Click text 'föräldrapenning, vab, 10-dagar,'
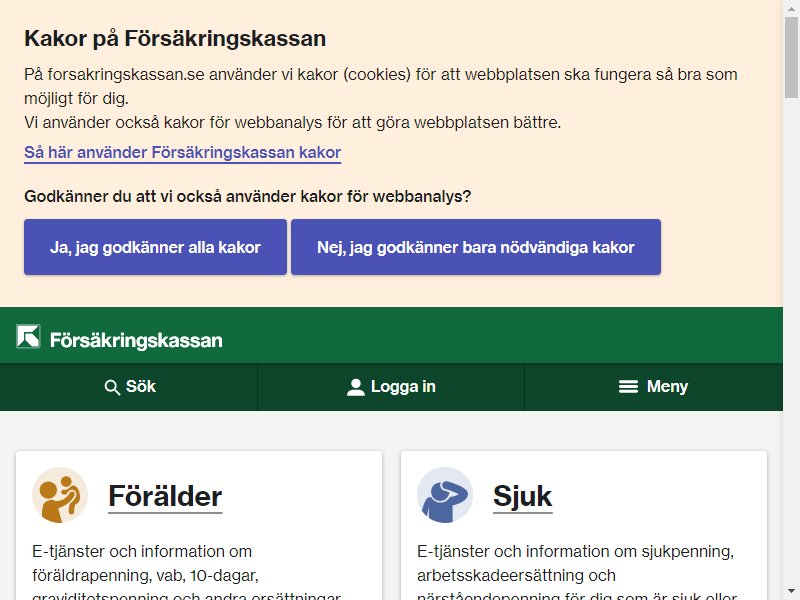The width and height of the screenshot is (800, 600). tap(145, 576)
